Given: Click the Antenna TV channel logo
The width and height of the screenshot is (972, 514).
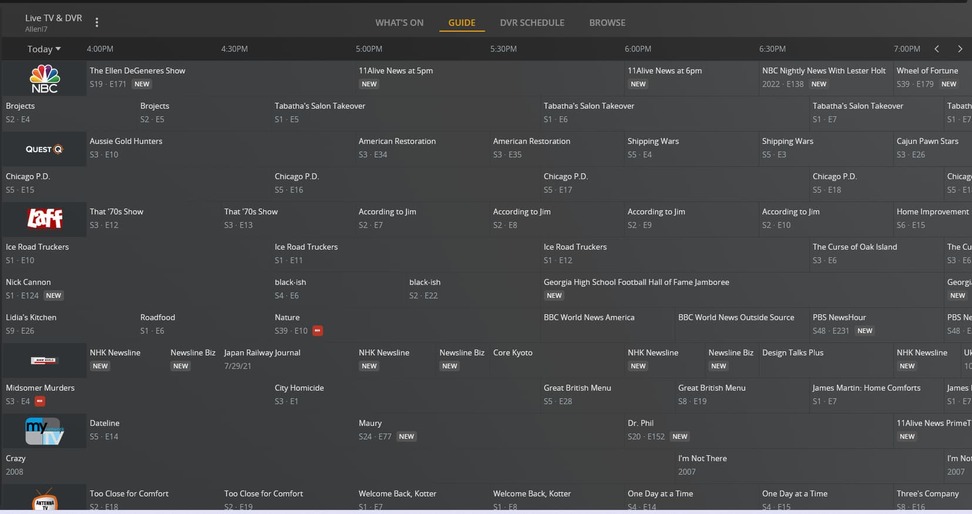Looking at the screenshot, I should tap(45, 500).
